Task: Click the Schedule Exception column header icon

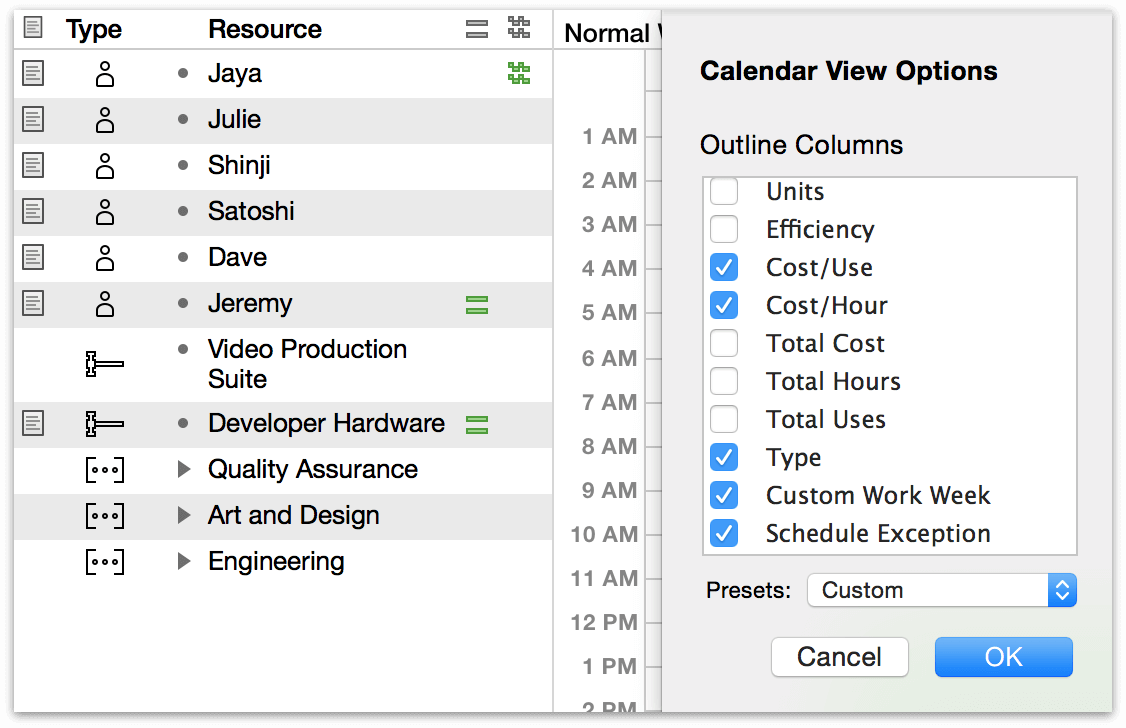Action: [518, 28]
